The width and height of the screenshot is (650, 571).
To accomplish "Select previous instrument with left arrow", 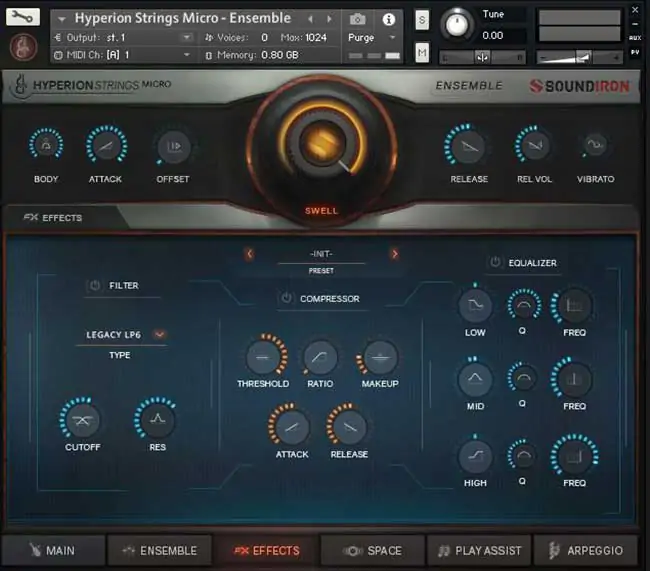I will pos(310,19).
